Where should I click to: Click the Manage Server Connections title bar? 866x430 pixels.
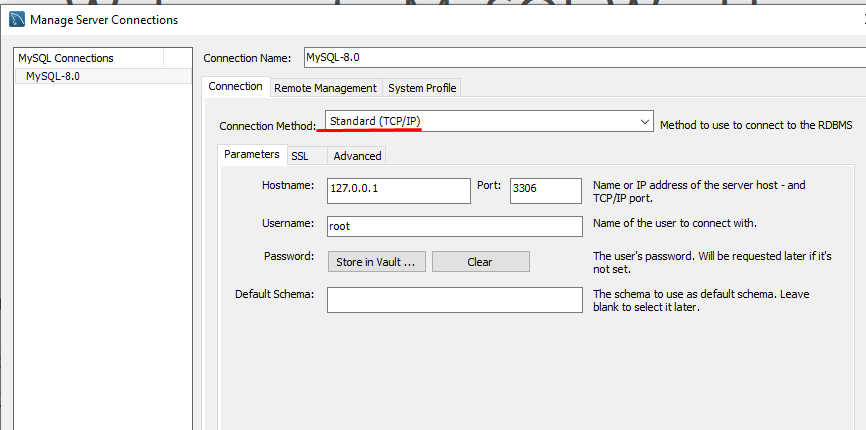pyautogui.click(x=400, y=20)
